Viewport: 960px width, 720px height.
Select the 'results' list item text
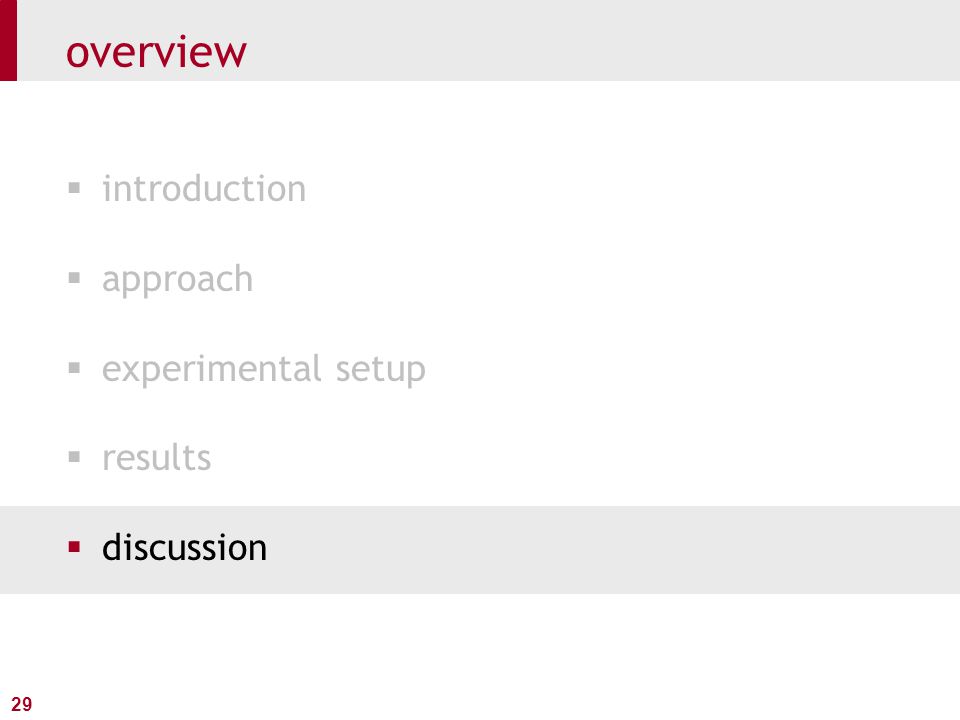157,458
